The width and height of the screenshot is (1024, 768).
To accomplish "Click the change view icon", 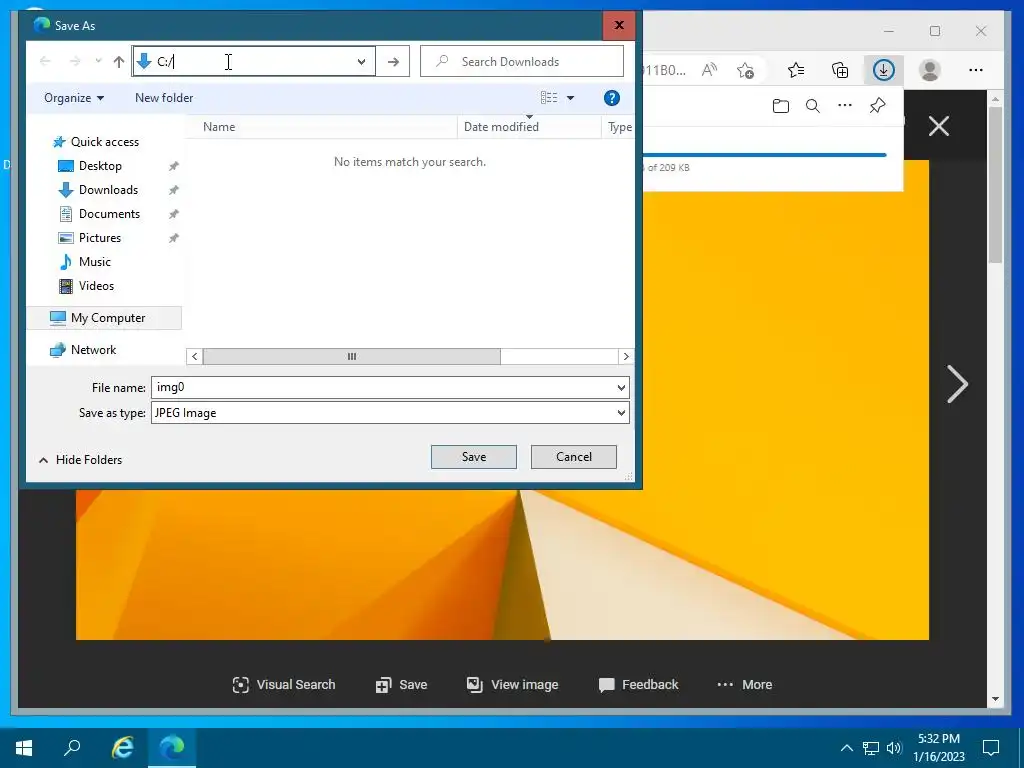I will point(549,98).
